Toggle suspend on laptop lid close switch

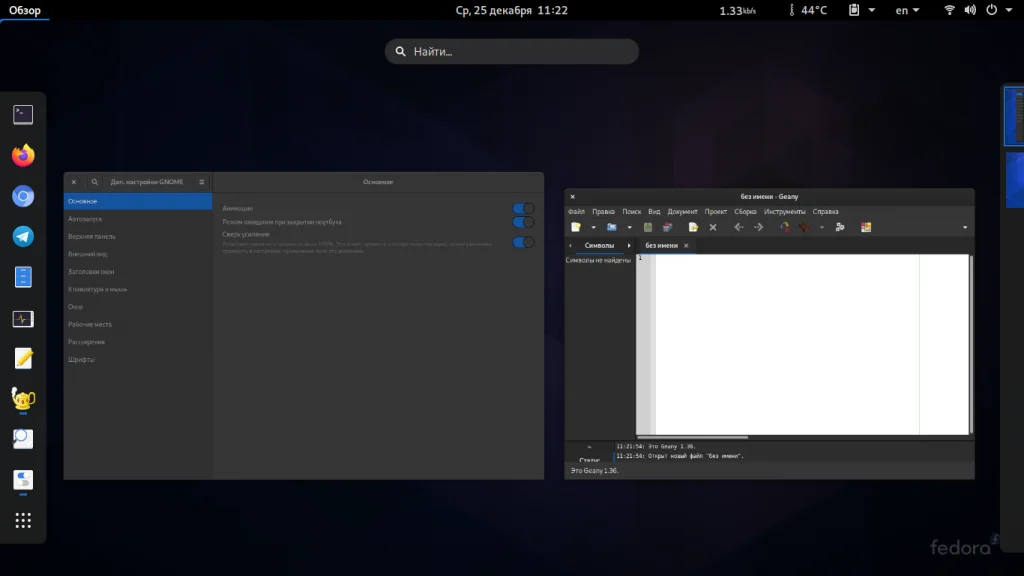tap(523, 222)
